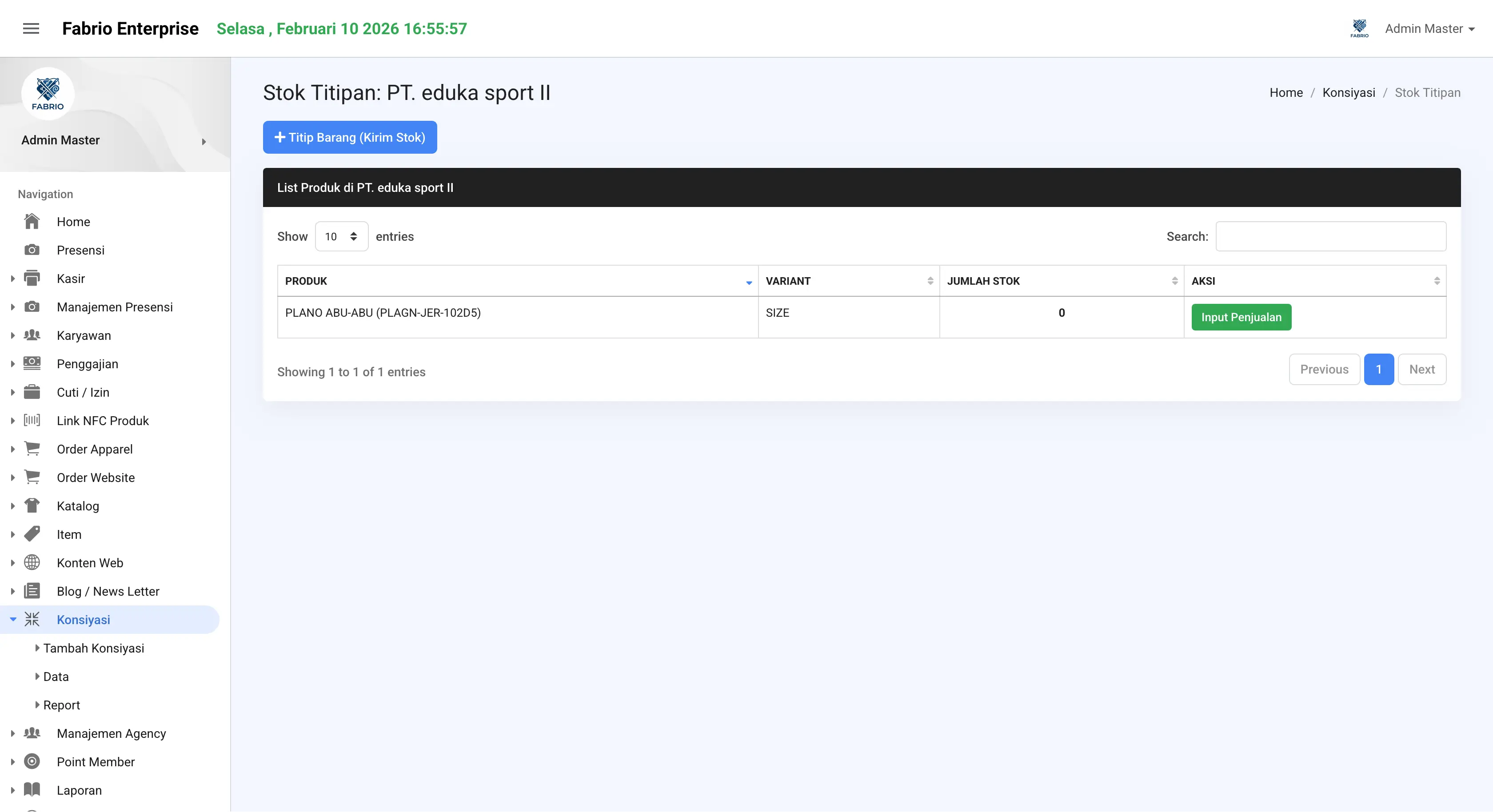
Task: Open Tambah Konsiyasi submenu item
Action: pyautogui.click(x=93, y=648)
